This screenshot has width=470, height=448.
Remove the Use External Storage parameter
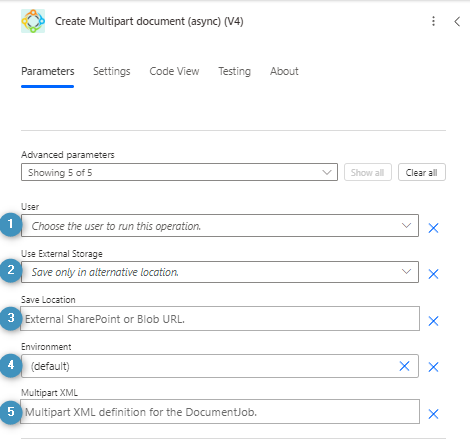point(433,274)
